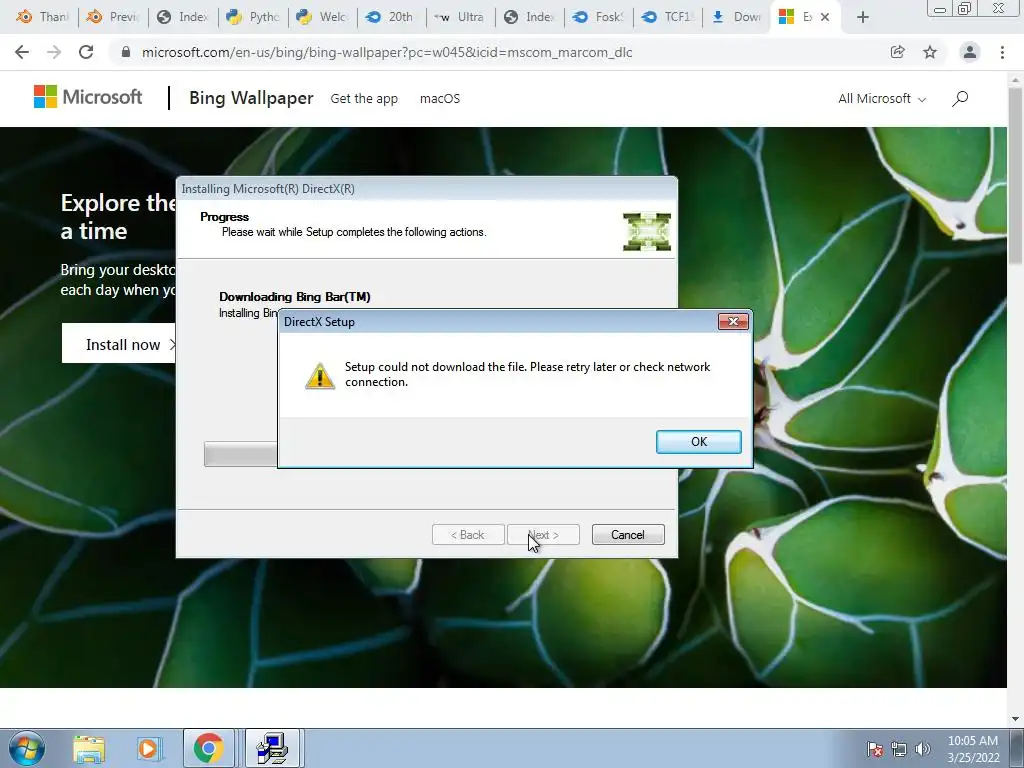Switch to the 'Welc' Python tab
The height and width of the screenshot is (768, 1024).
[322, 17]
